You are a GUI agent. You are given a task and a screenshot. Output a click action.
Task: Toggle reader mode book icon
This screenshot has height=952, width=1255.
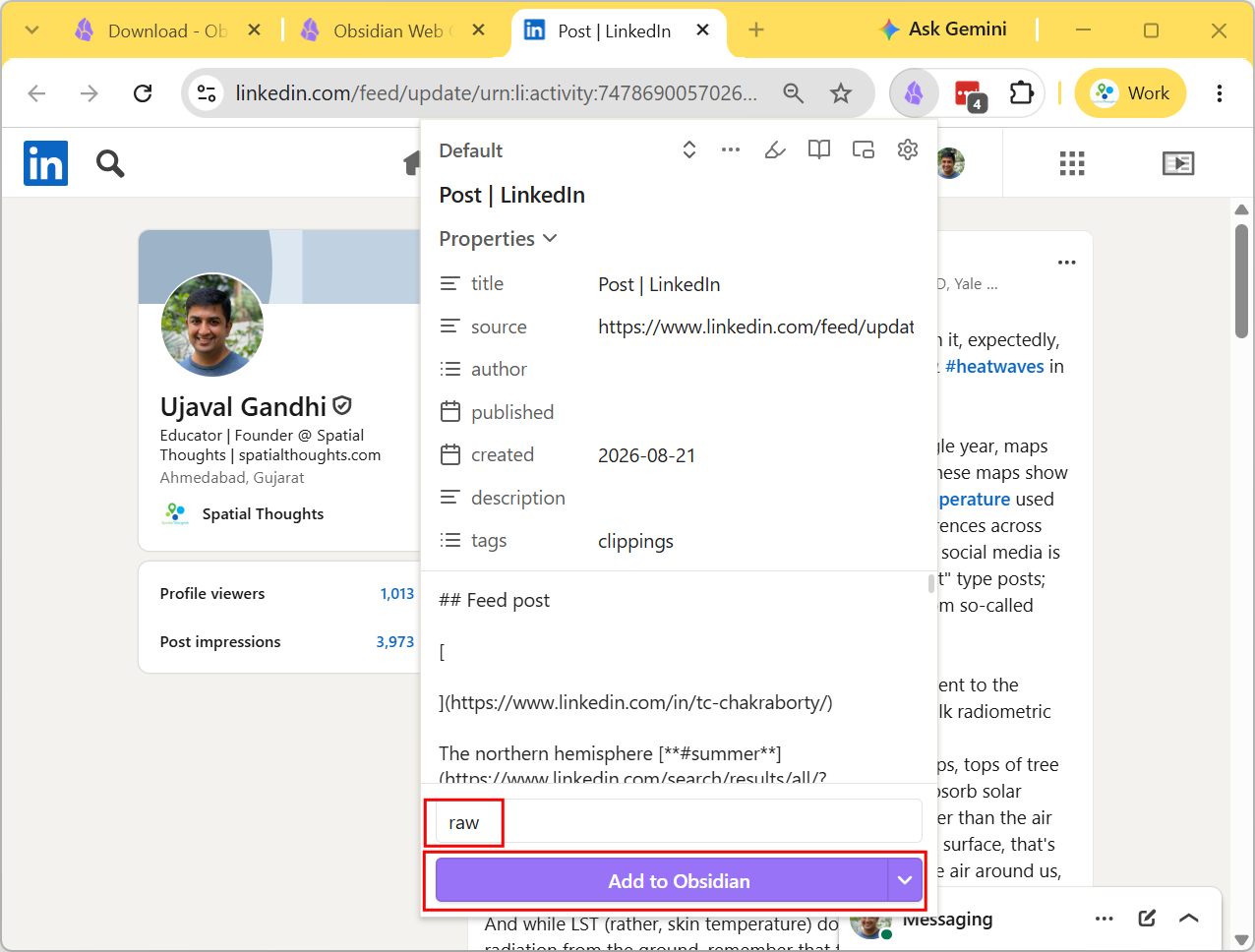tap(819, 149)
